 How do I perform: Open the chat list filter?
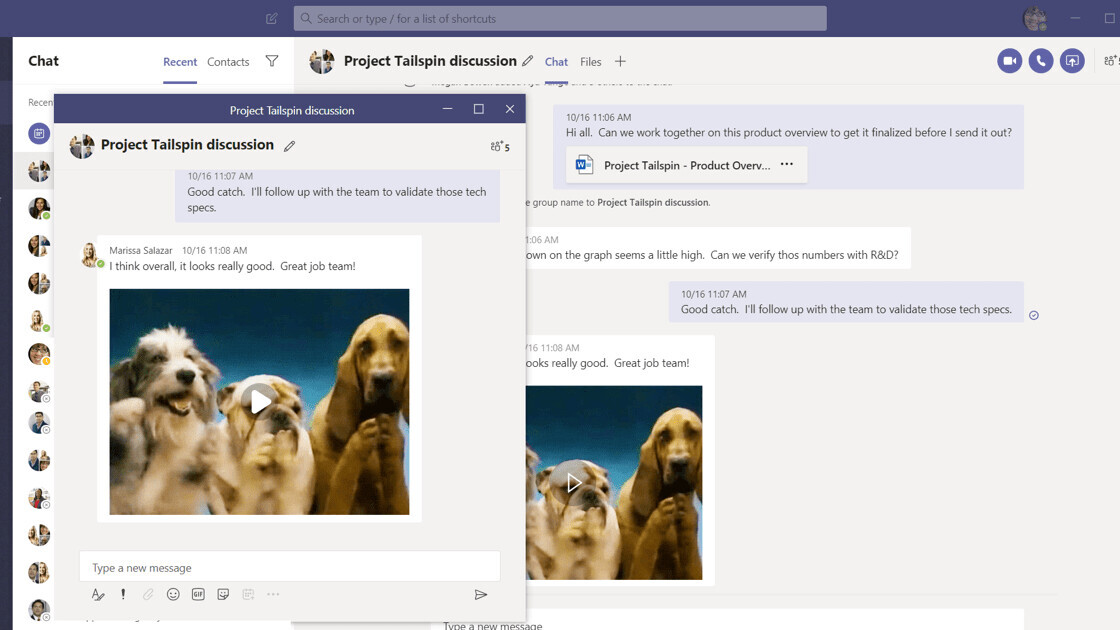(x=272, y=61)
